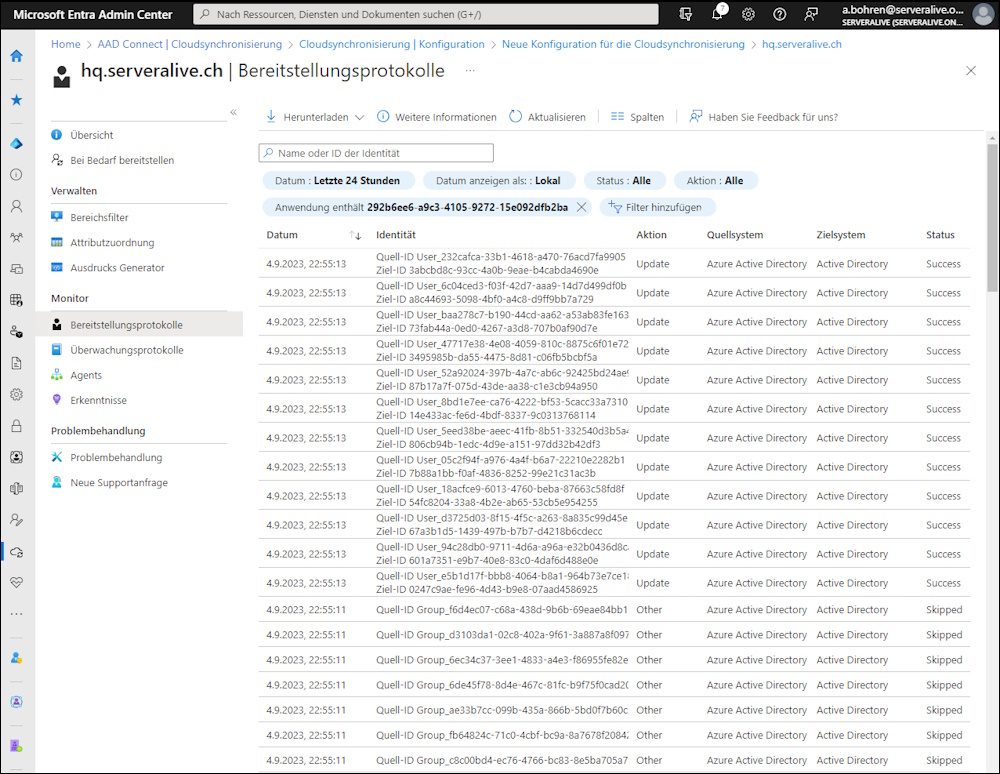Click the Aktion column header
This screenshot has height=774, width=1000.
point(651,235)
